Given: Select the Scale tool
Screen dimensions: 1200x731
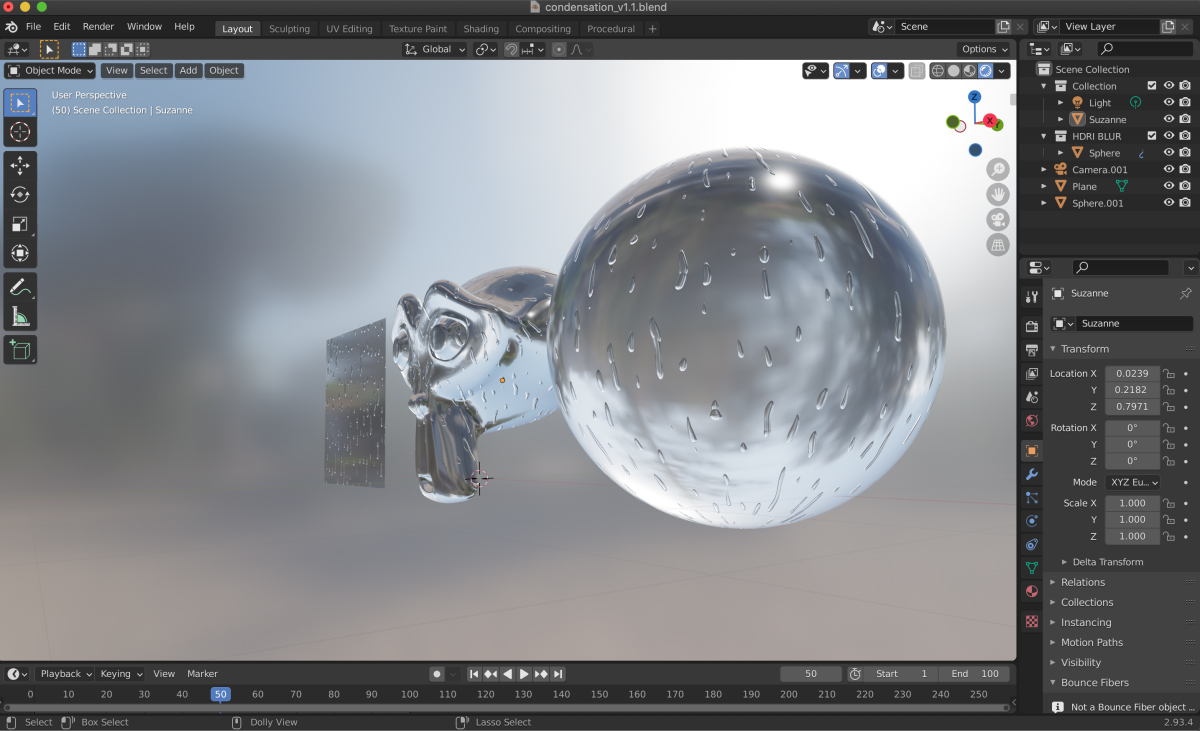Looking at the screenshot, I should 20,224.
